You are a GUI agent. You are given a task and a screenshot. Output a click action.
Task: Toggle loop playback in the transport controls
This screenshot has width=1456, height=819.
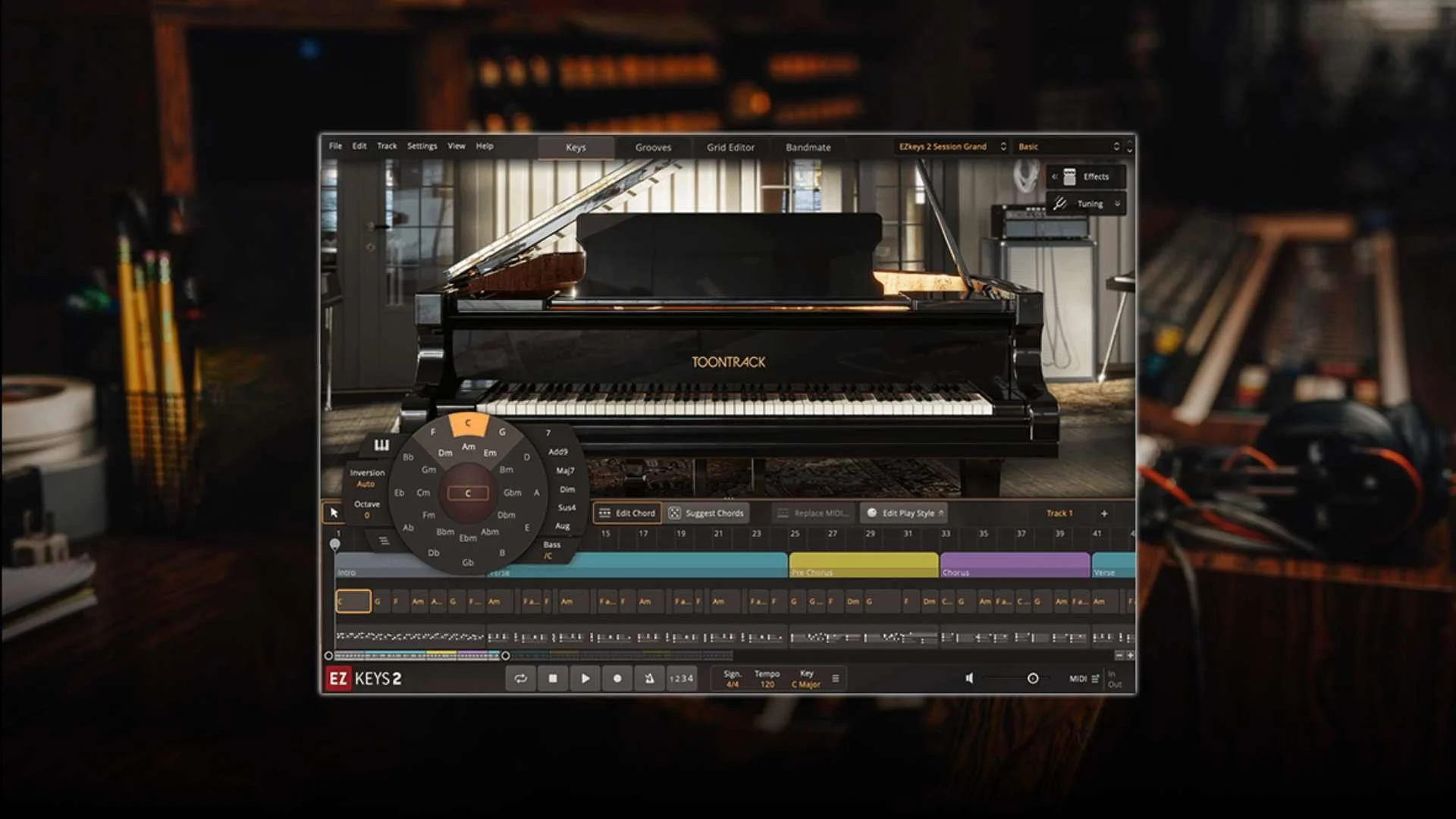coord(521,679)
